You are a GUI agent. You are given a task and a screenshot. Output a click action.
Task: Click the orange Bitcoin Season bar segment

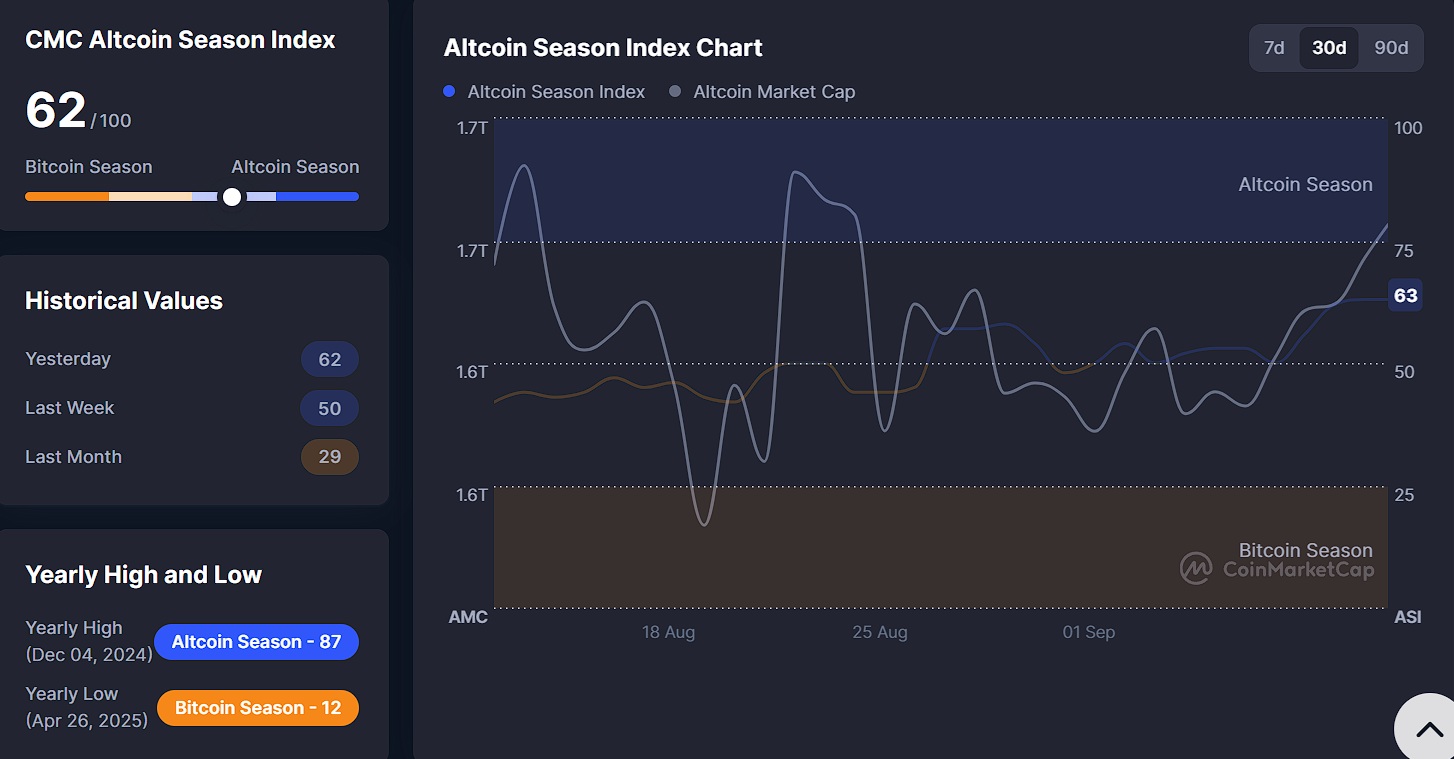pyautogui.click(x=66, y=197)
